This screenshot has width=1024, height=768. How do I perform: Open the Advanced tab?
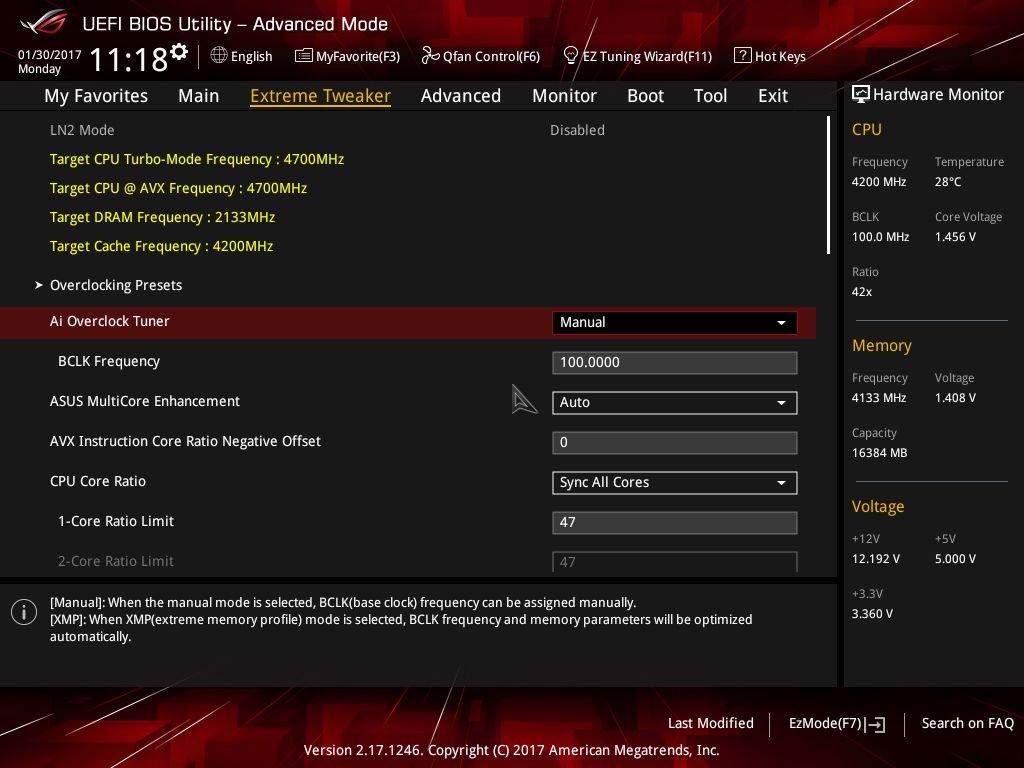[x=460, y=96]
